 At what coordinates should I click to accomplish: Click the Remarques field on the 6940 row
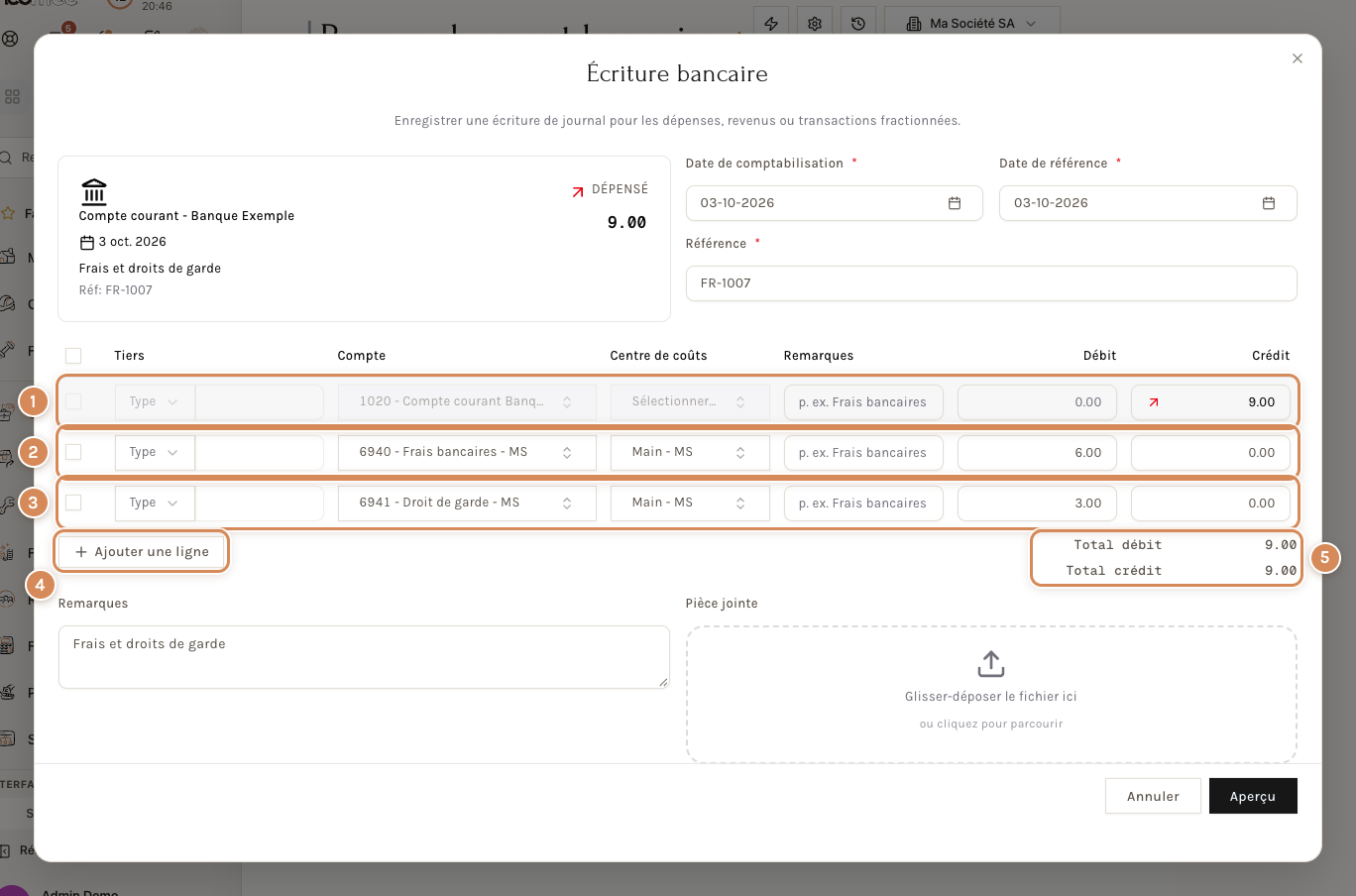point(863,453)
